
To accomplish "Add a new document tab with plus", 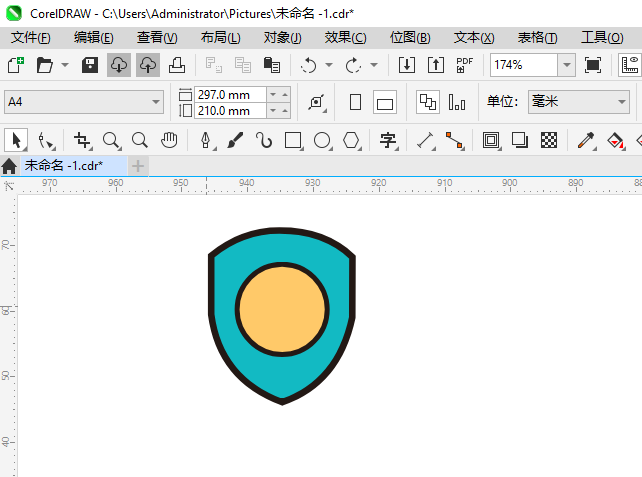I will click(x=138, y=166).
